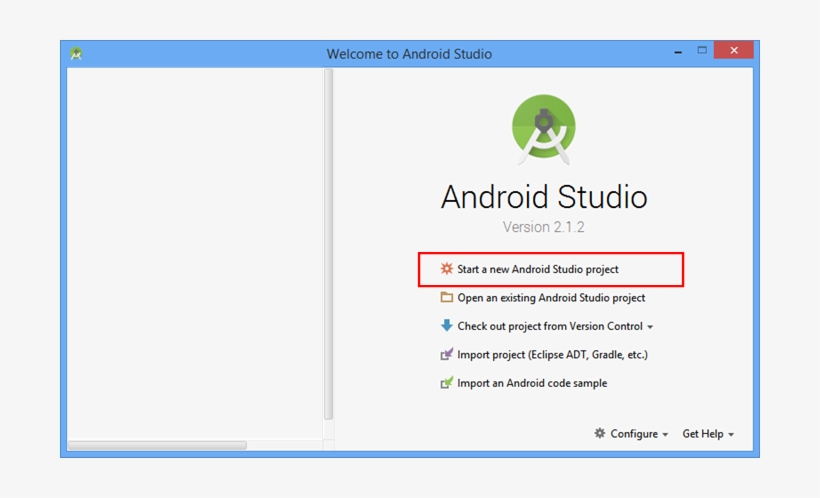Expand the Configure arrow
The height and width of the screenshot is (498, 820).
(665, 434)
